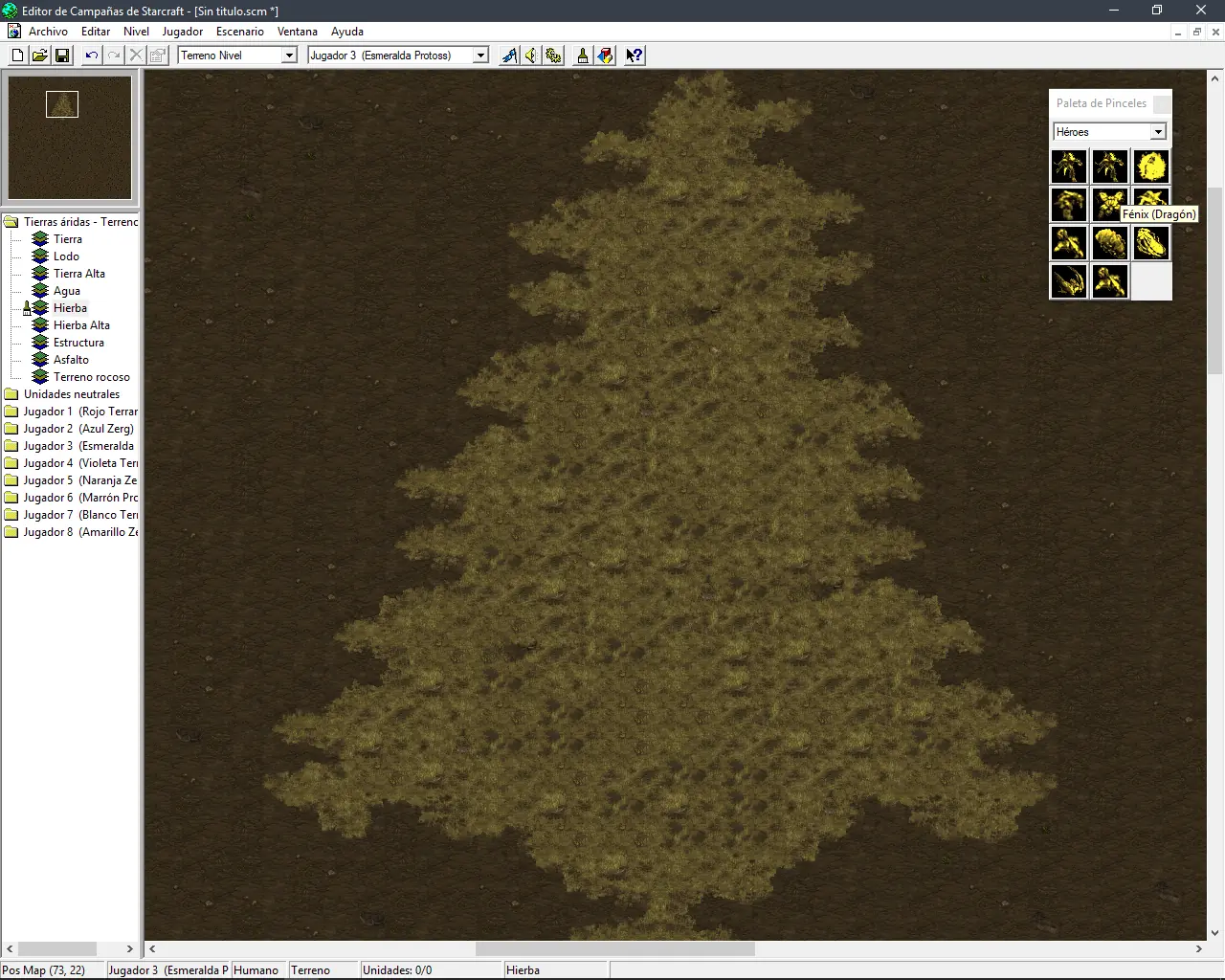1225x980 pixels.
Task: Open the Archivo menu
Action: tap(48, 32)
